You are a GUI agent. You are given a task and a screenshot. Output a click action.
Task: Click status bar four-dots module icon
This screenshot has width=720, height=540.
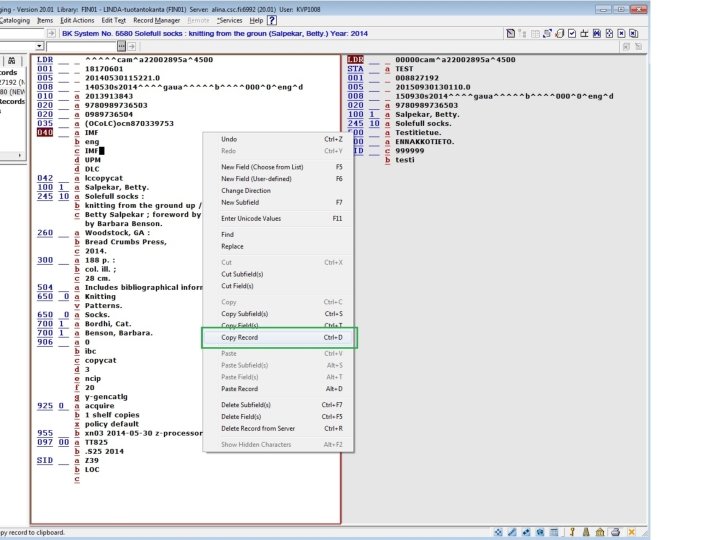click(498, 532)
